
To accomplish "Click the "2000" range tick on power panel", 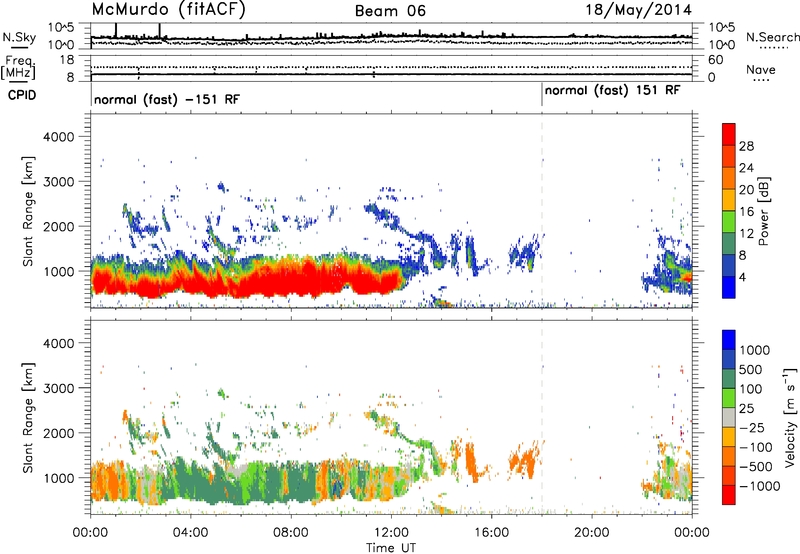I will (59, 226).
